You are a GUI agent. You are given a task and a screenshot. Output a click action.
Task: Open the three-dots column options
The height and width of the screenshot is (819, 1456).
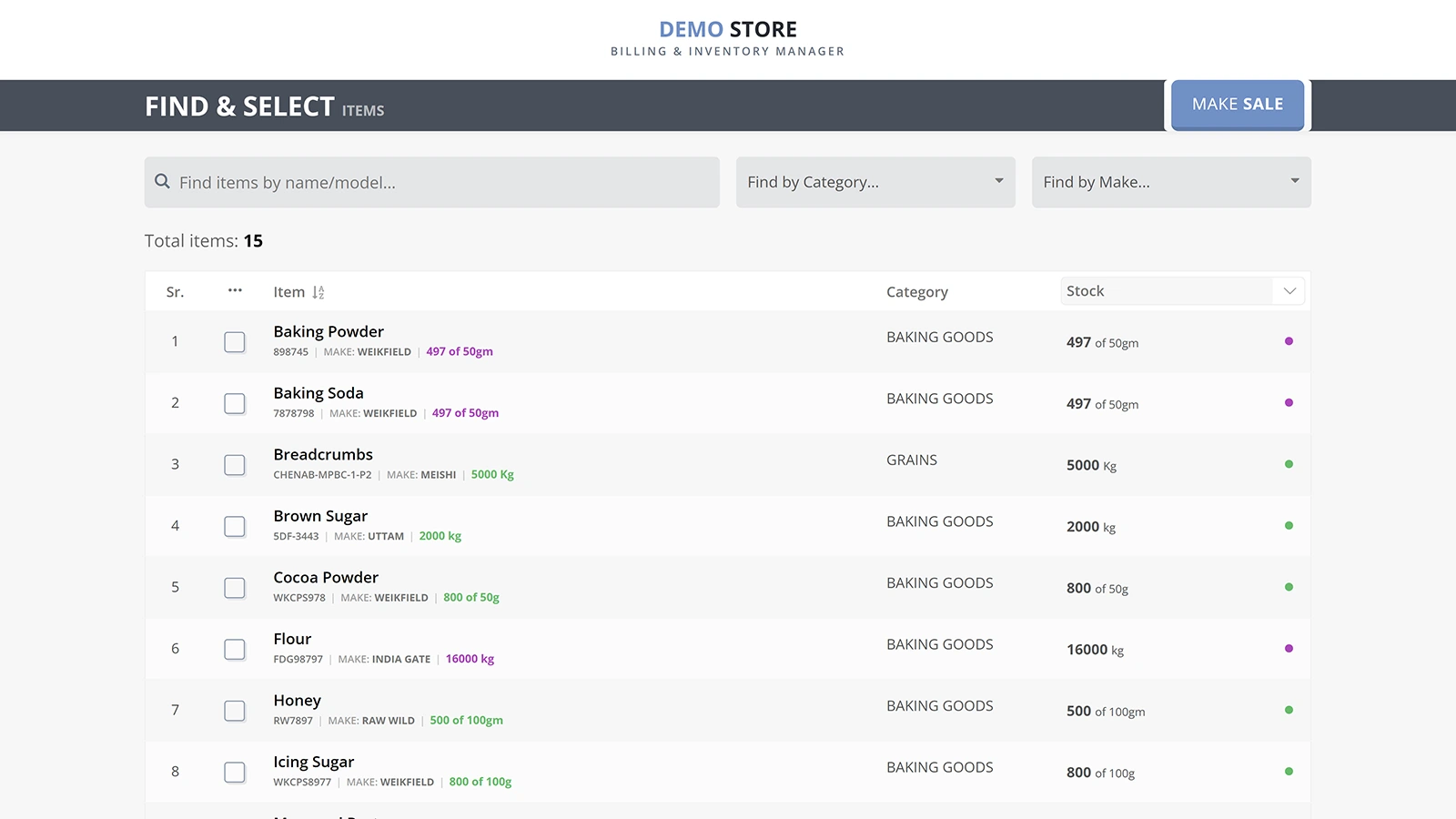click(x=235, y=291)
